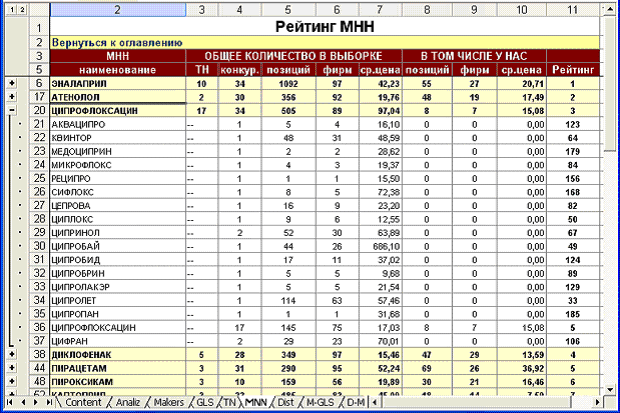Click the наименование heading cell
The width and height of the screenshot is (620, 413).
click(x=118, y=70)
